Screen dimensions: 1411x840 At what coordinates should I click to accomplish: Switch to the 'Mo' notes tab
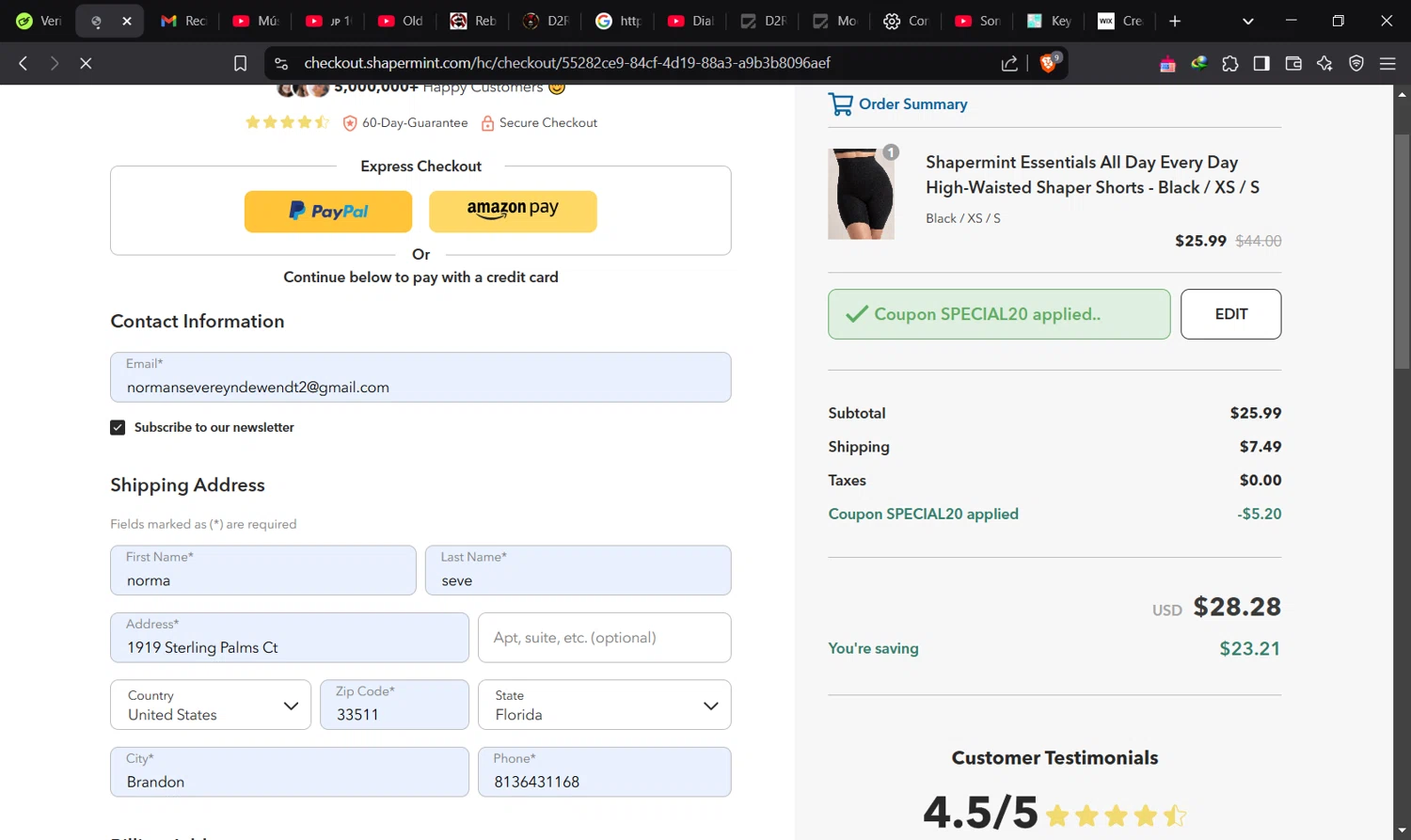pos(834,21)
